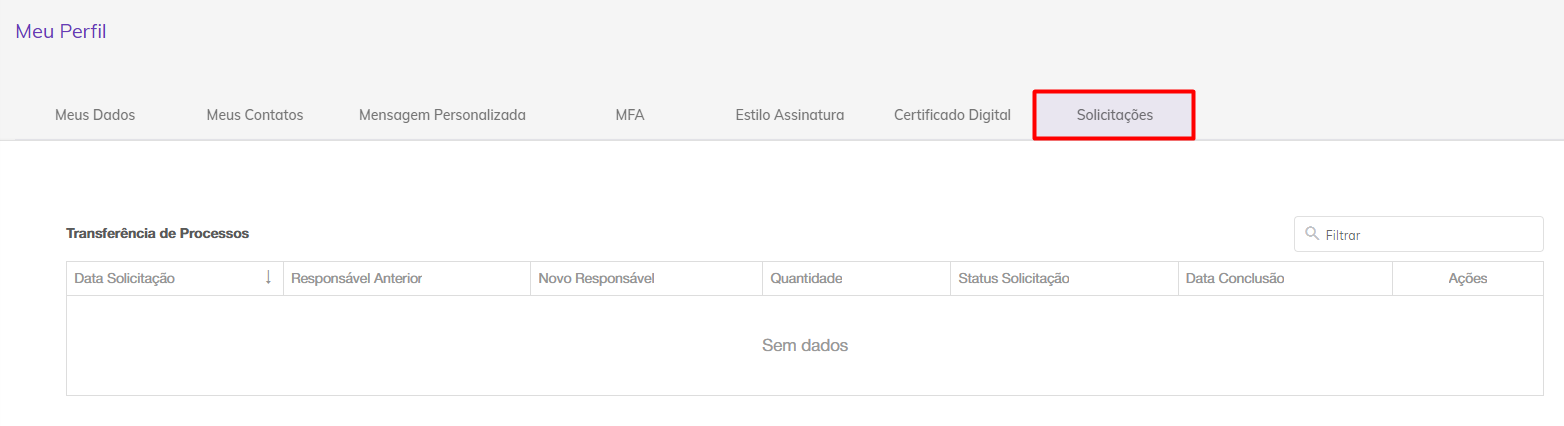Click the Transferência de Processos heading
Image resolution: width=1564 pixels, height=426 pixels.
coord(157,233)
